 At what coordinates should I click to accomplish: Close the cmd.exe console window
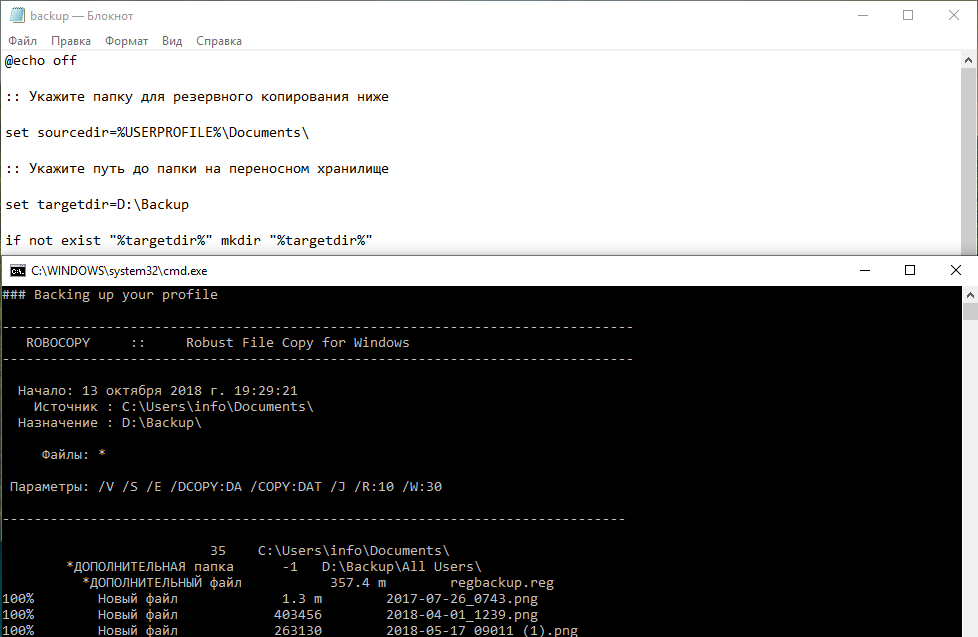click(956, 270)
